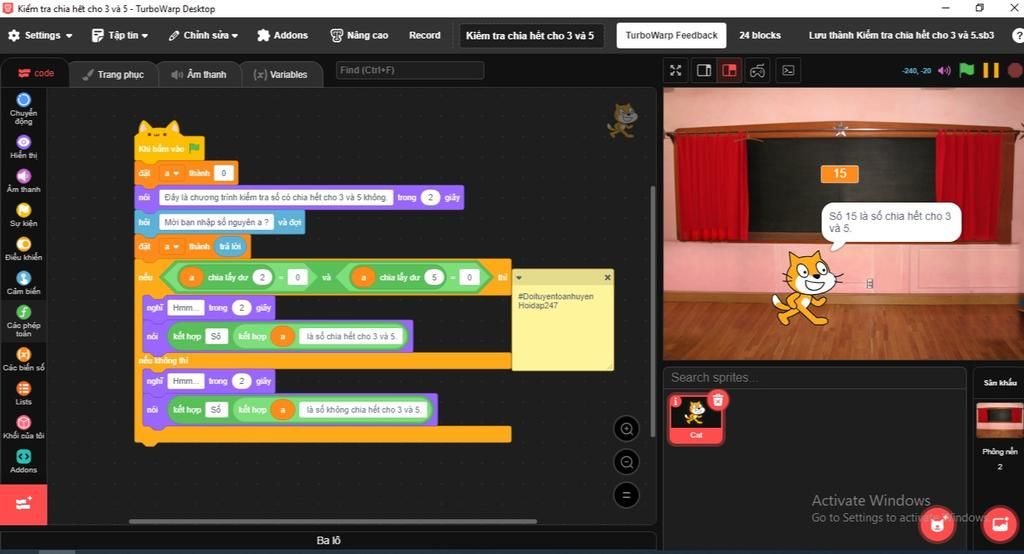Open the choose a backdrop button
Image resolution: width=1024 pixels, height=554 pixels.
(x=1000, y=524)
